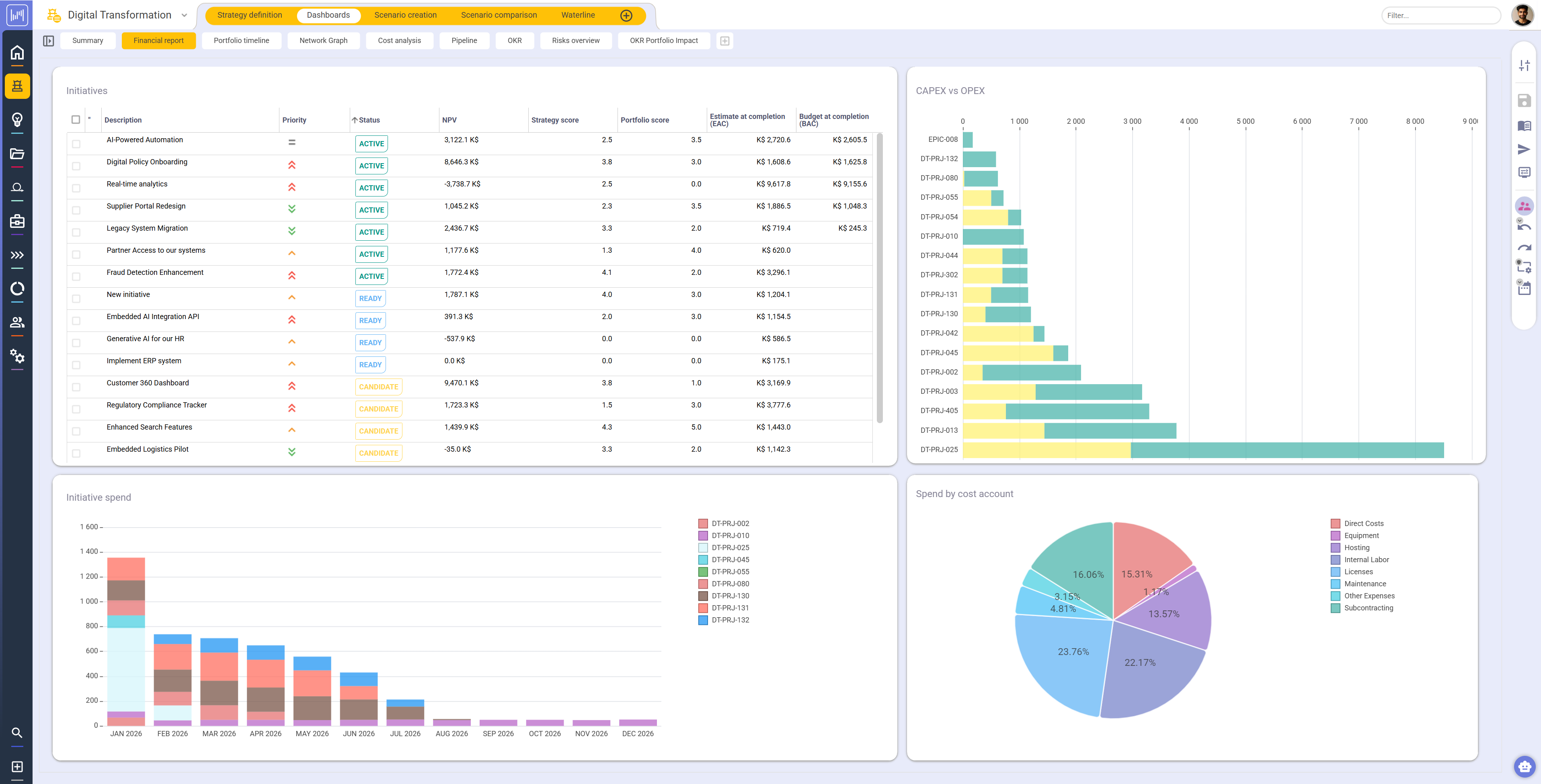Screen dimensions: 1541x784
Task: Select the Resources people icon in sidebar
Action: coord(17,322)
